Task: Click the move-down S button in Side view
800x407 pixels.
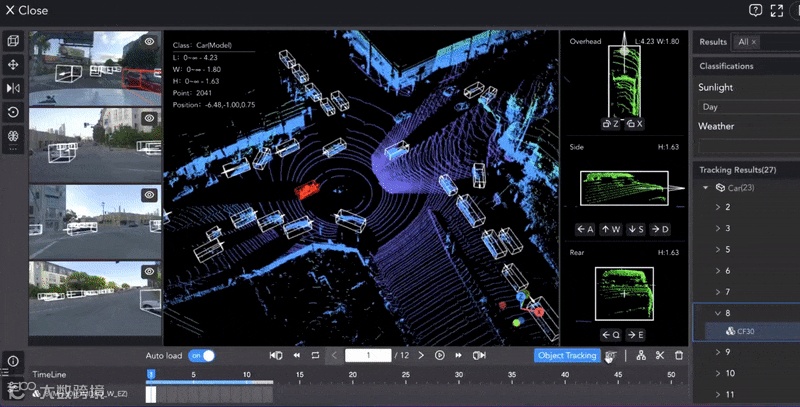Action: tap(635, 230)
